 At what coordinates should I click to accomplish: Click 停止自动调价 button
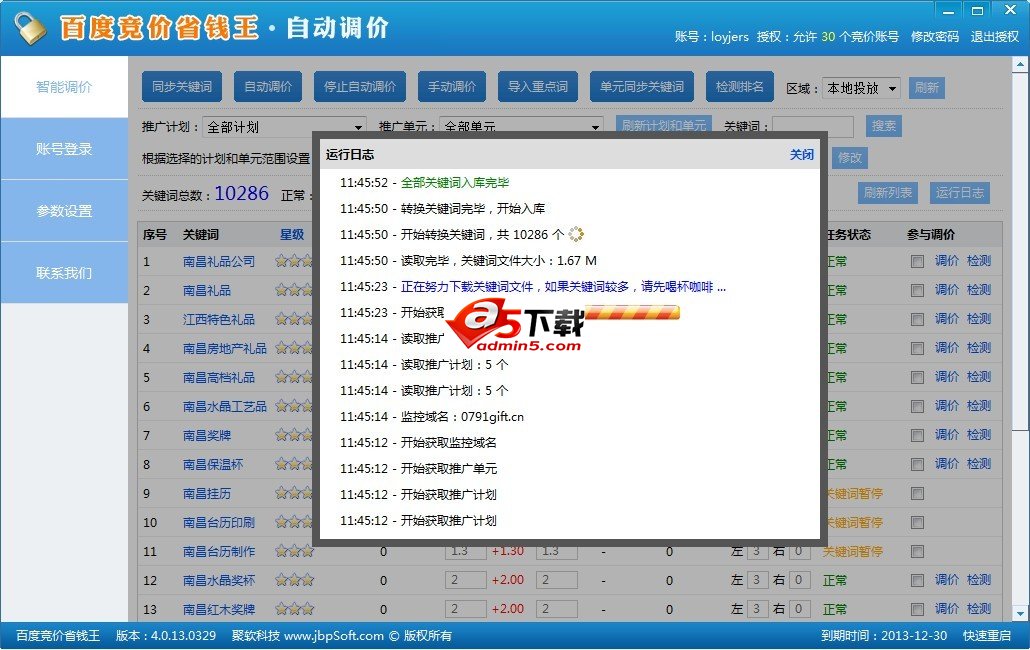[x=360, y=87]
